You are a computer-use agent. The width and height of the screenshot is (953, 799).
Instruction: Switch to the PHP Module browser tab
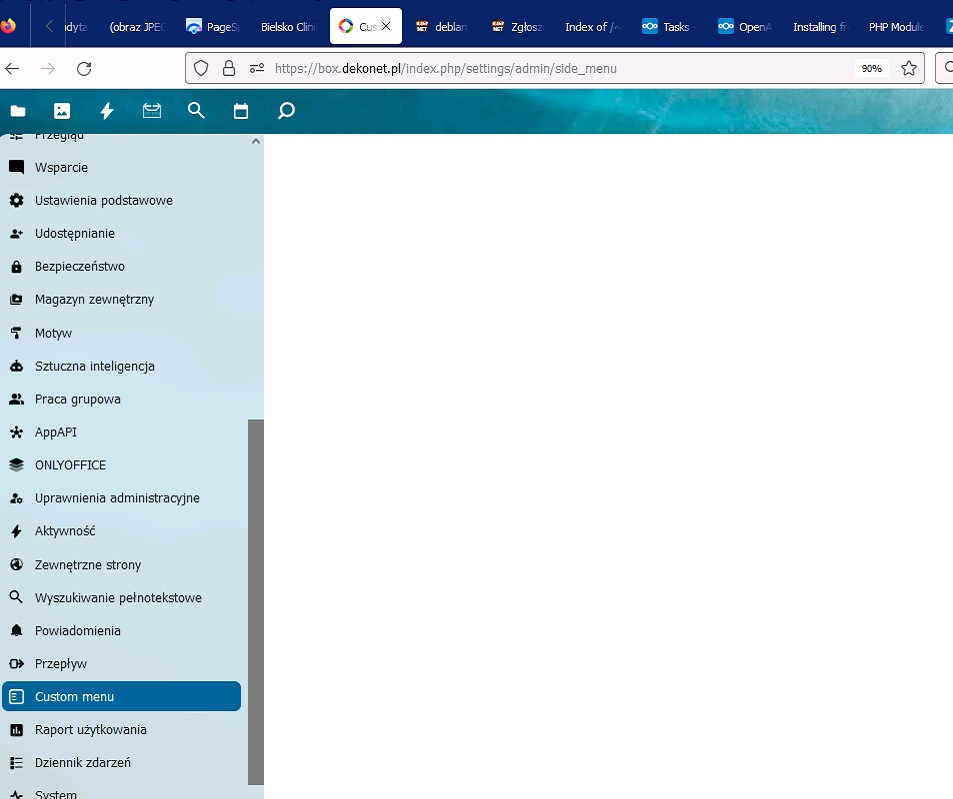click(895, 27)
